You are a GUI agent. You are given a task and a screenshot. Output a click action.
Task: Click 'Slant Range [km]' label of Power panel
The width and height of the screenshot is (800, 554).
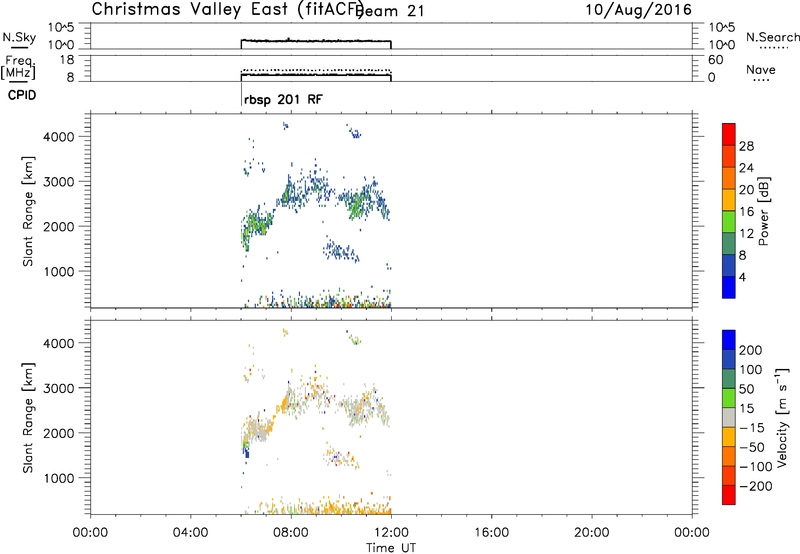(28, 211)
